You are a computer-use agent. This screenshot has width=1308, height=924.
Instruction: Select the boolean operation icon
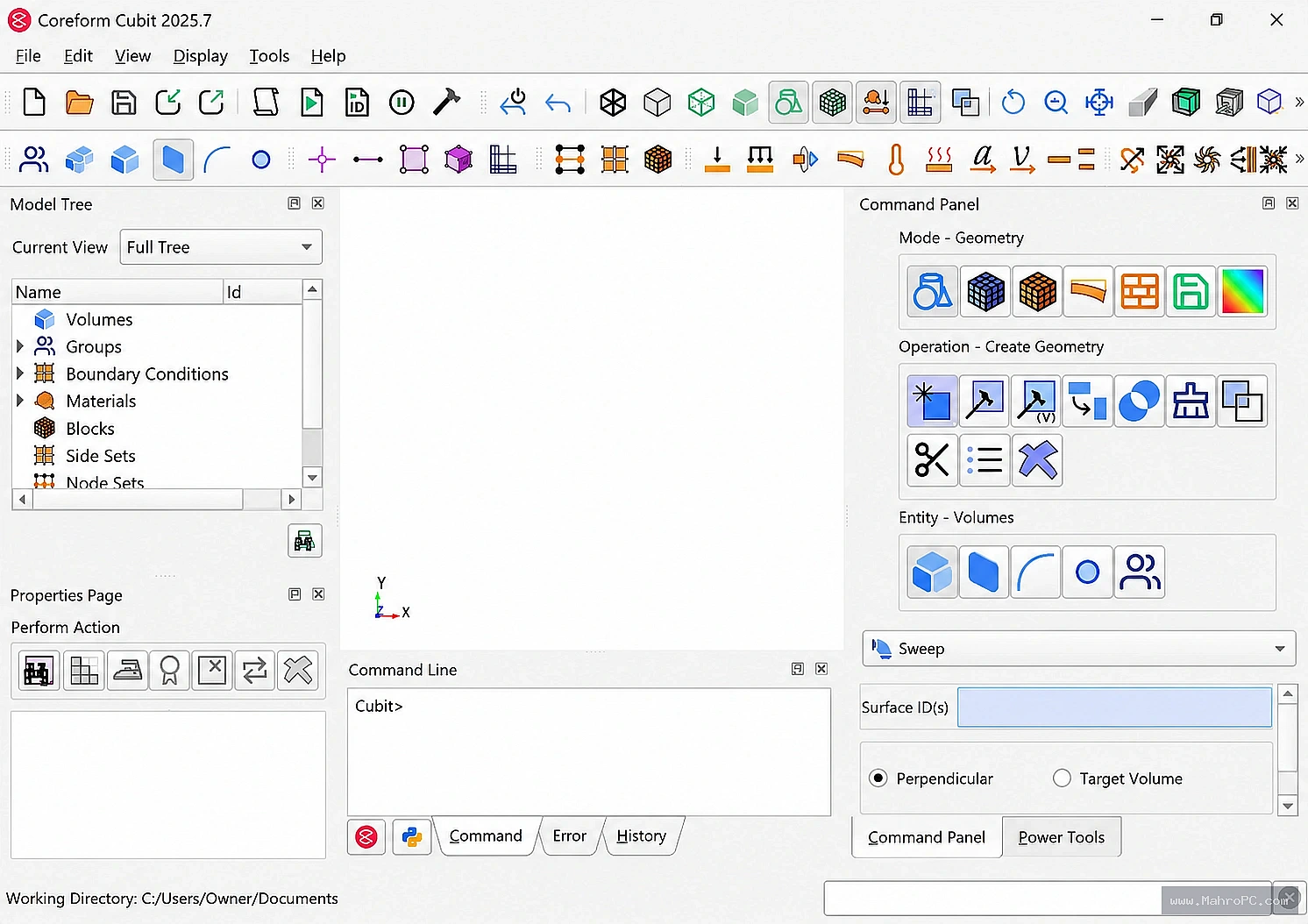(x=1139, y=402)
